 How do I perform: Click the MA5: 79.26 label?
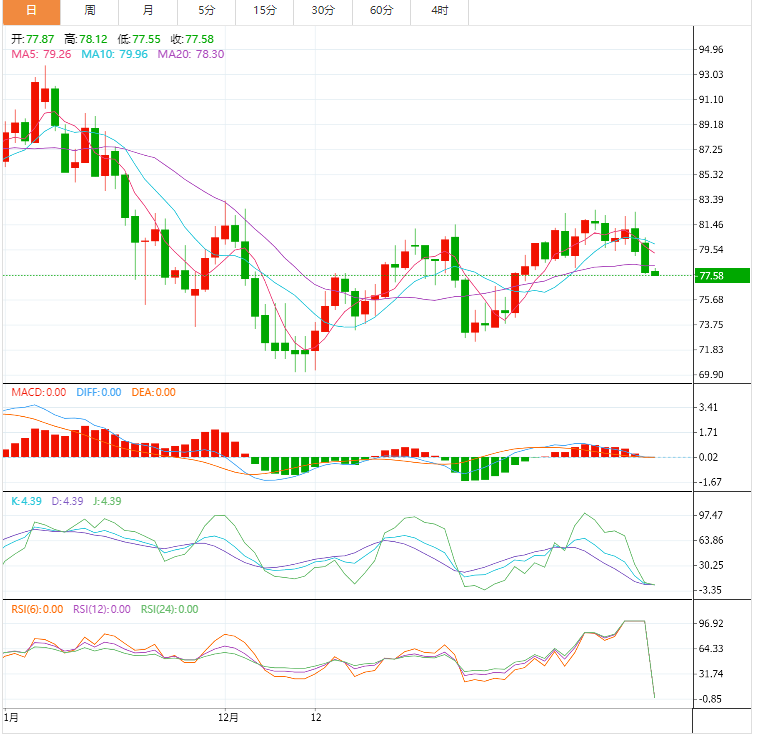[41, 54]
